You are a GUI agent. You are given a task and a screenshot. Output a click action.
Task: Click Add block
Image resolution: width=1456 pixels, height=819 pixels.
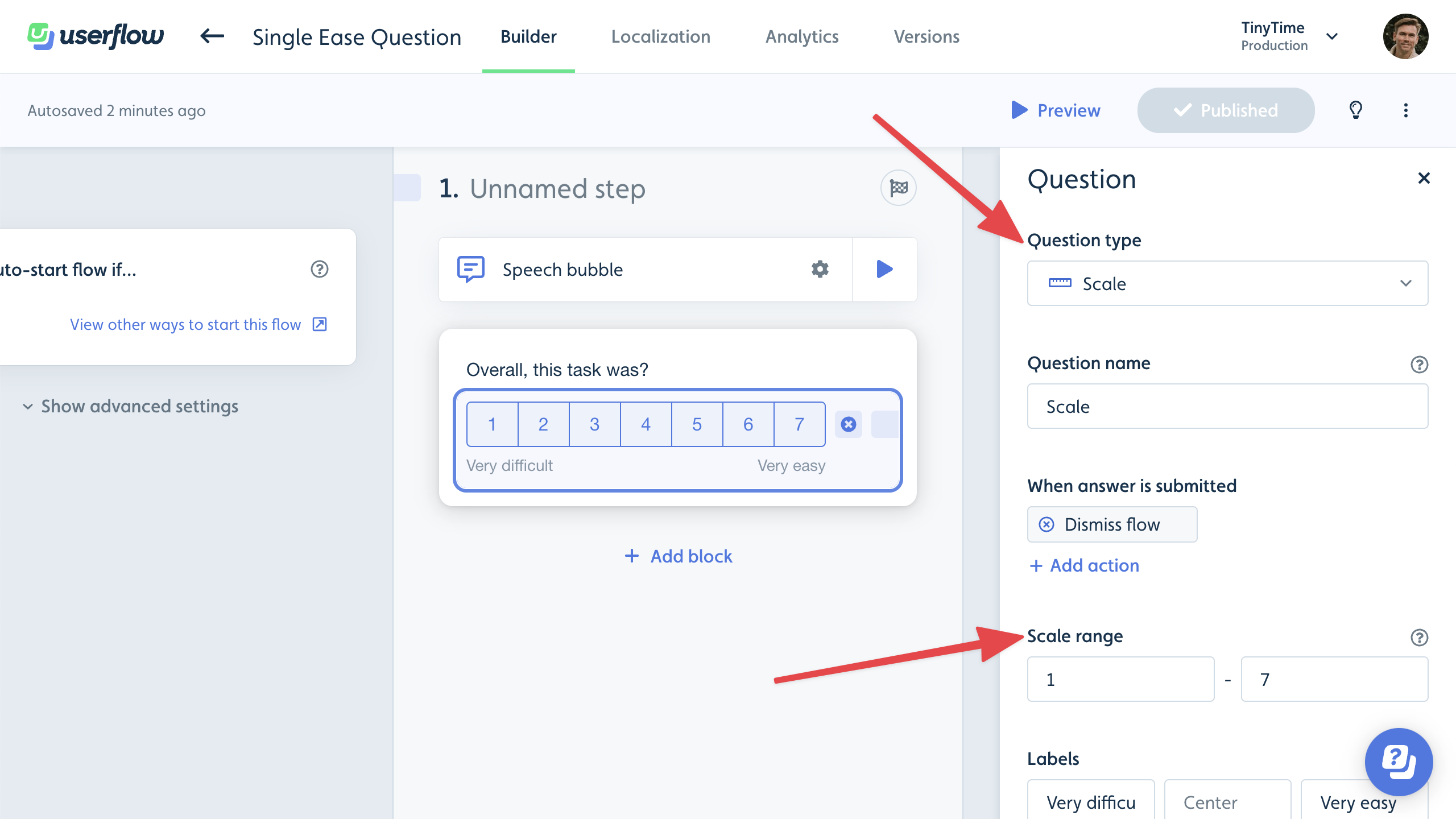point(678,556)
